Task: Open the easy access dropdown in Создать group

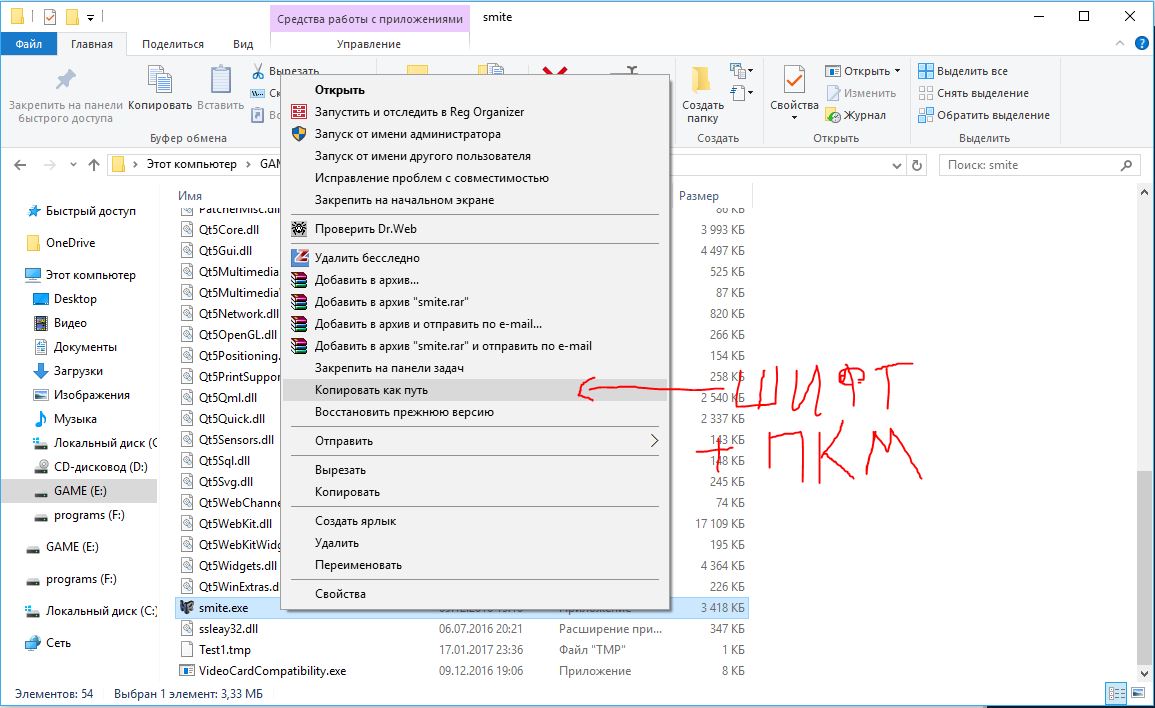Action: tap(741, 93)
